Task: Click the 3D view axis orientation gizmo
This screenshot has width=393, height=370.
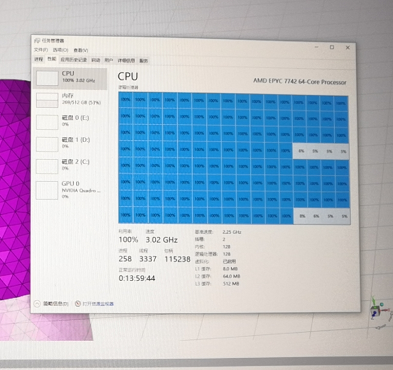Action: [x=379, y=312]
